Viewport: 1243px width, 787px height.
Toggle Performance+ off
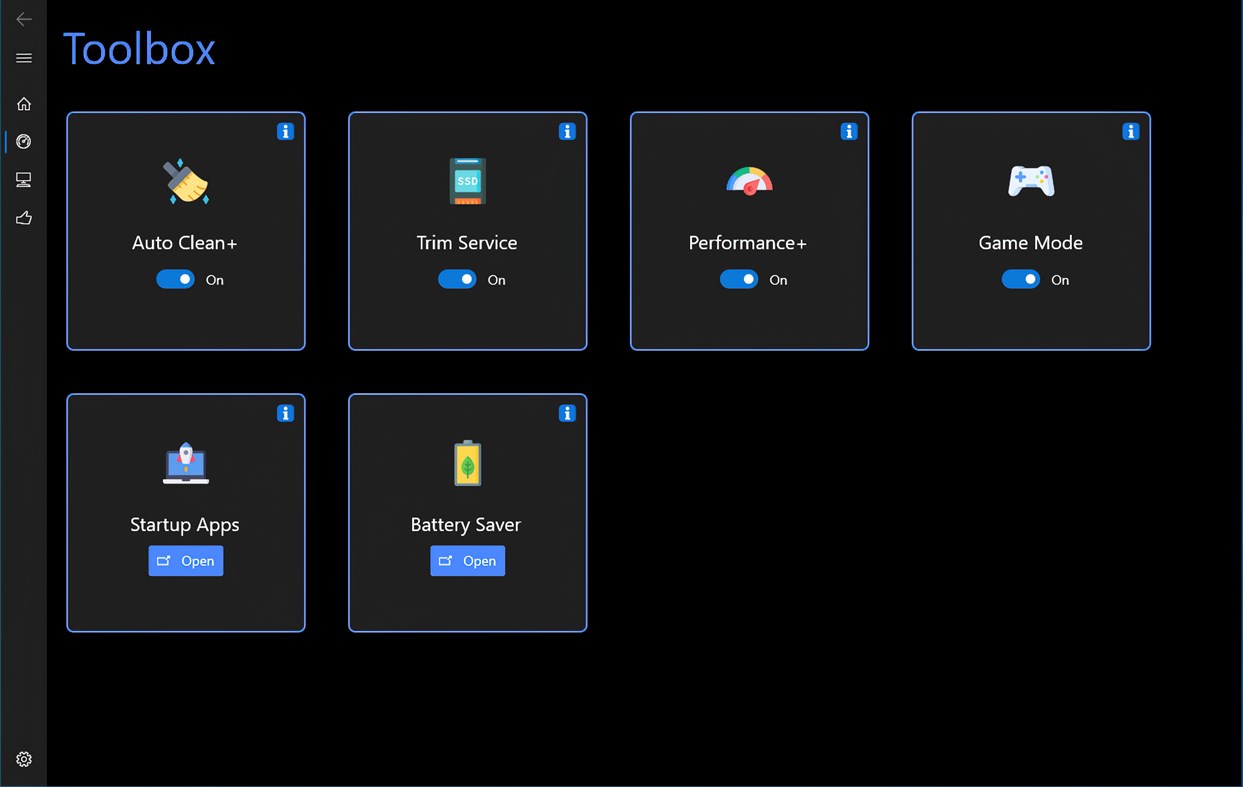click(x=739, y=279)
